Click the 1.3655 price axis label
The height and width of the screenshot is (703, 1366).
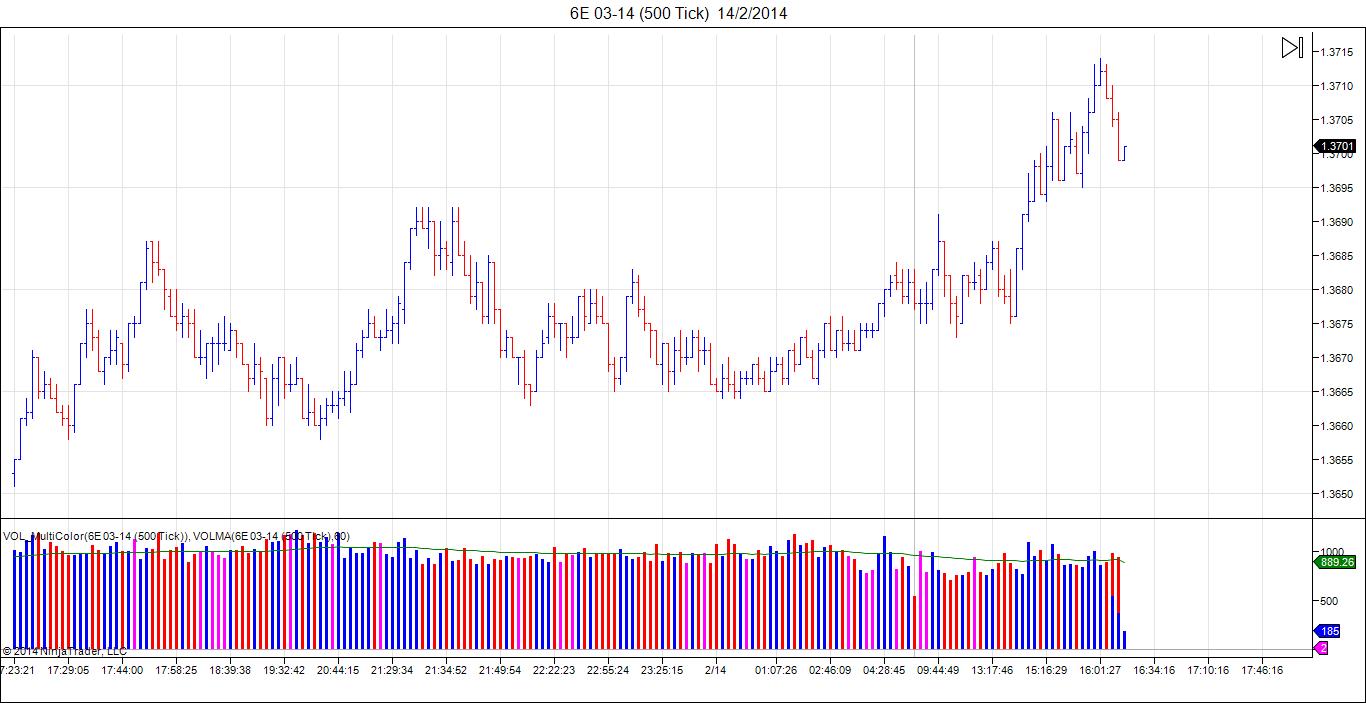(x=1338, y=460)
